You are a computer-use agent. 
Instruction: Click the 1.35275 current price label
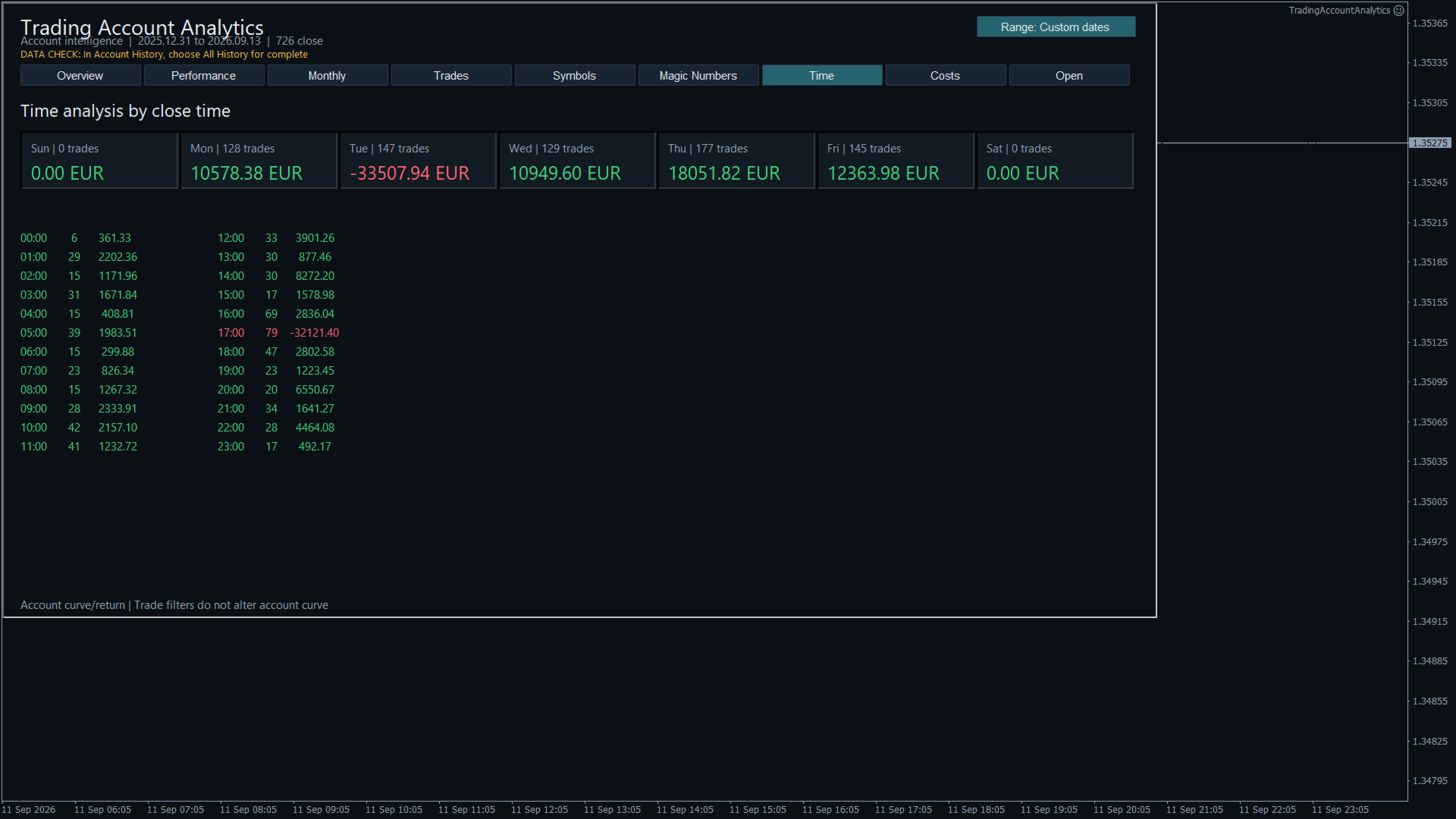coord(1430,143)
